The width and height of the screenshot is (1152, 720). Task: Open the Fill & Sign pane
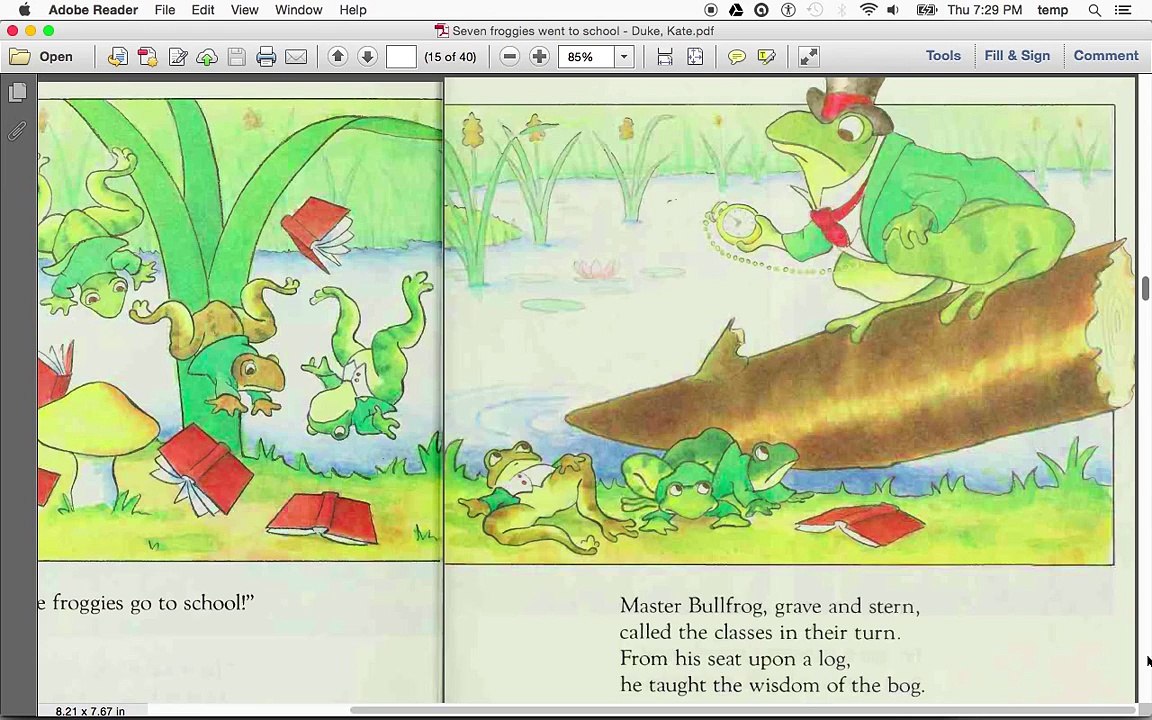1017,56
